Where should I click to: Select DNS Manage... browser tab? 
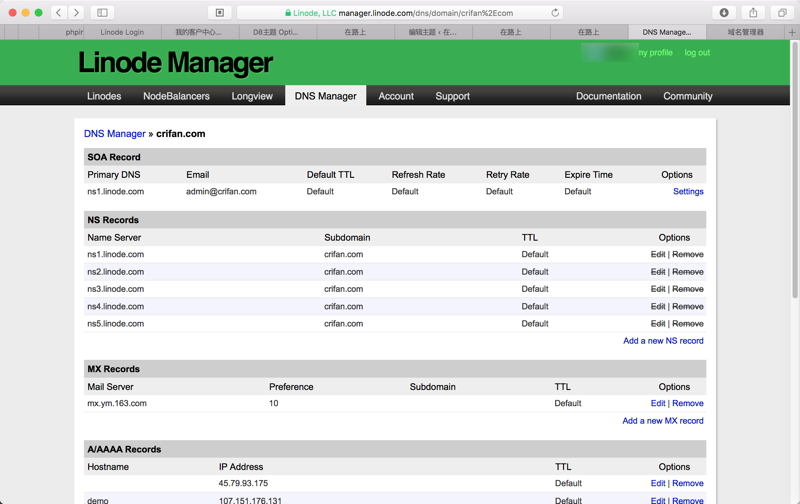(x=667, y=32)
